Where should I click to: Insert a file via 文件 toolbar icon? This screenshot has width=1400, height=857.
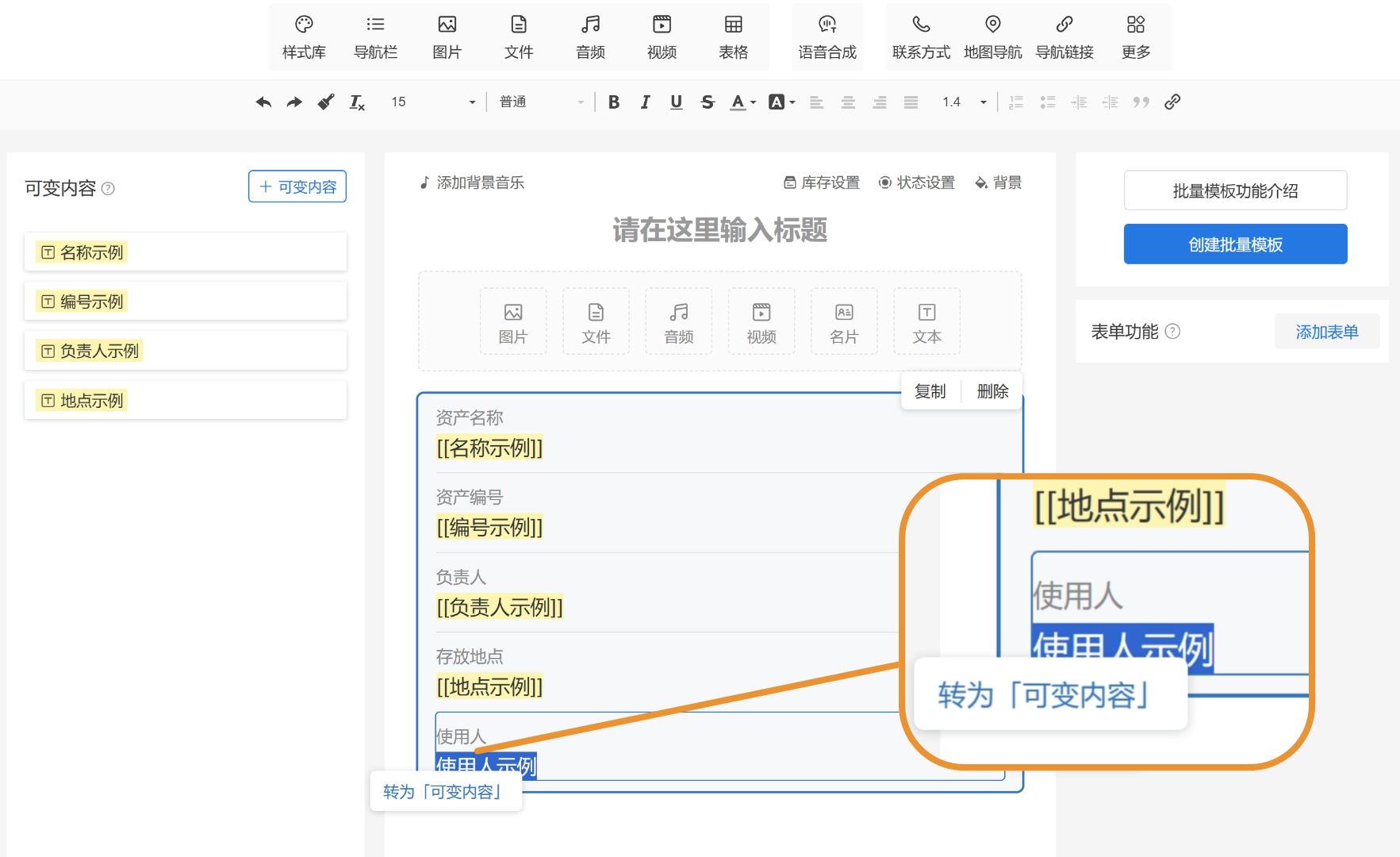click(519, 37)
